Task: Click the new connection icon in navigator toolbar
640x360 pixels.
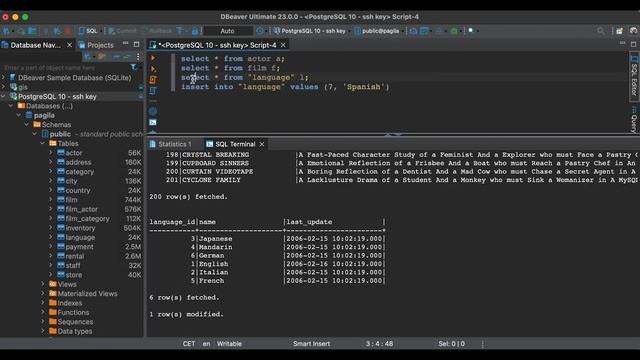Action: 87,57
